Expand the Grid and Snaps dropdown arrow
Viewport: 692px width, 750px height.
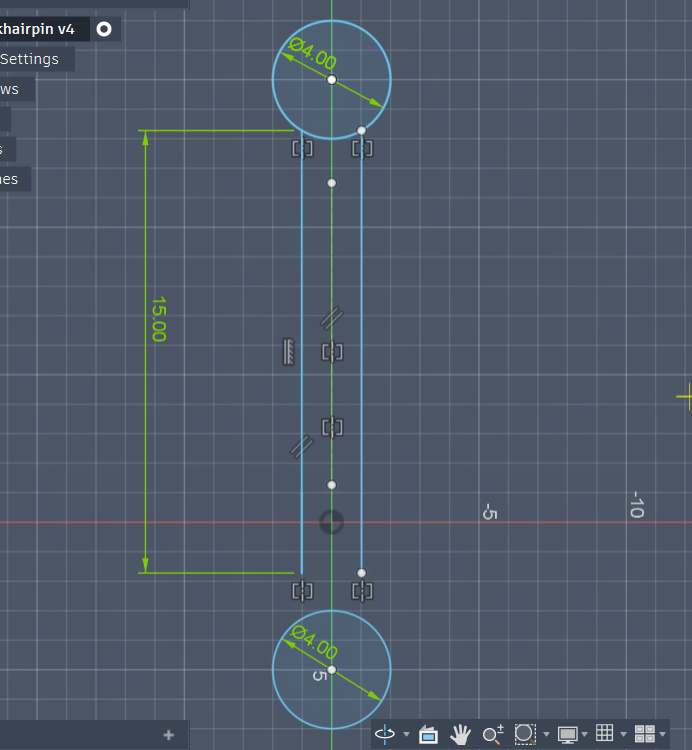[x=623, y=734]
